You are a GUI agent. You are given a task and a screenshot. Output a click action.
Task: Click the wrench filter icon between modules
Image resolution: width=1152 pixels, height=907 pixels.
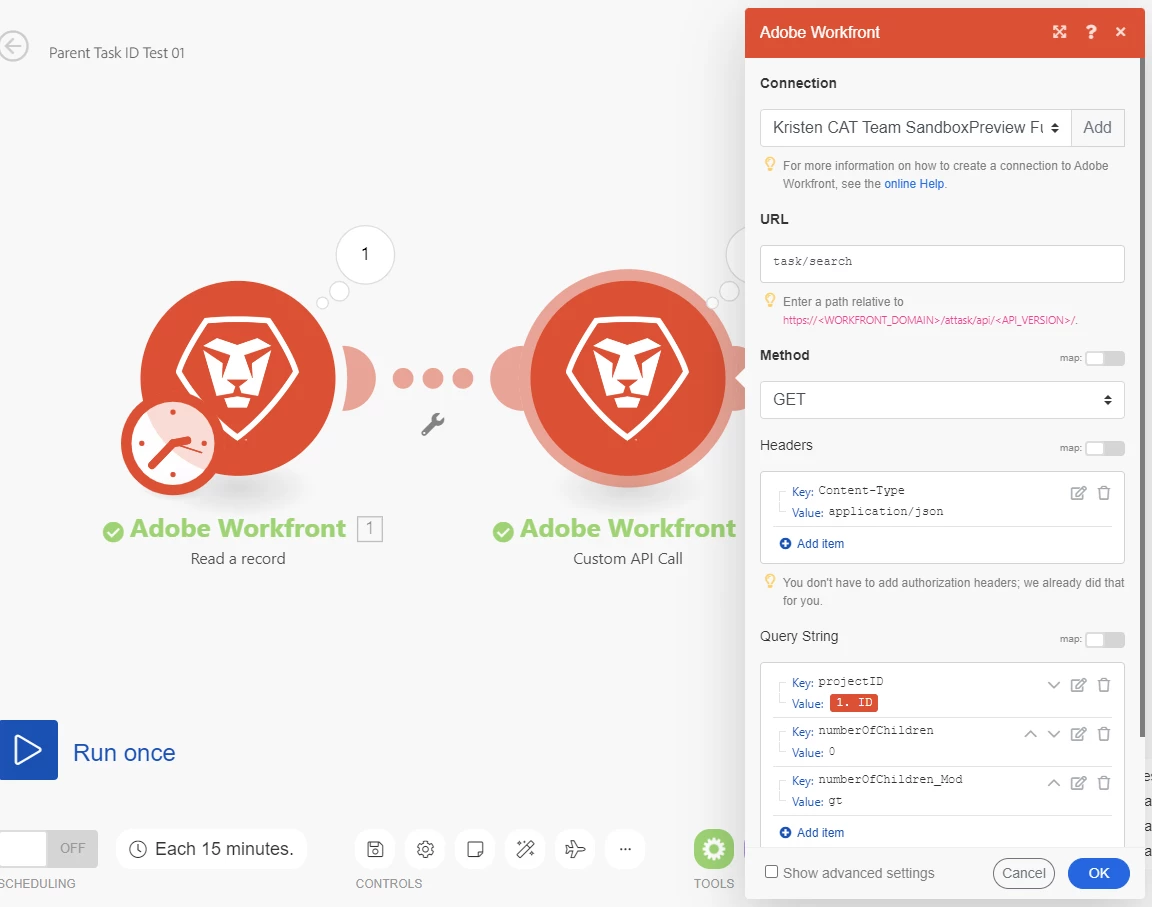click(x=433, y=424)
